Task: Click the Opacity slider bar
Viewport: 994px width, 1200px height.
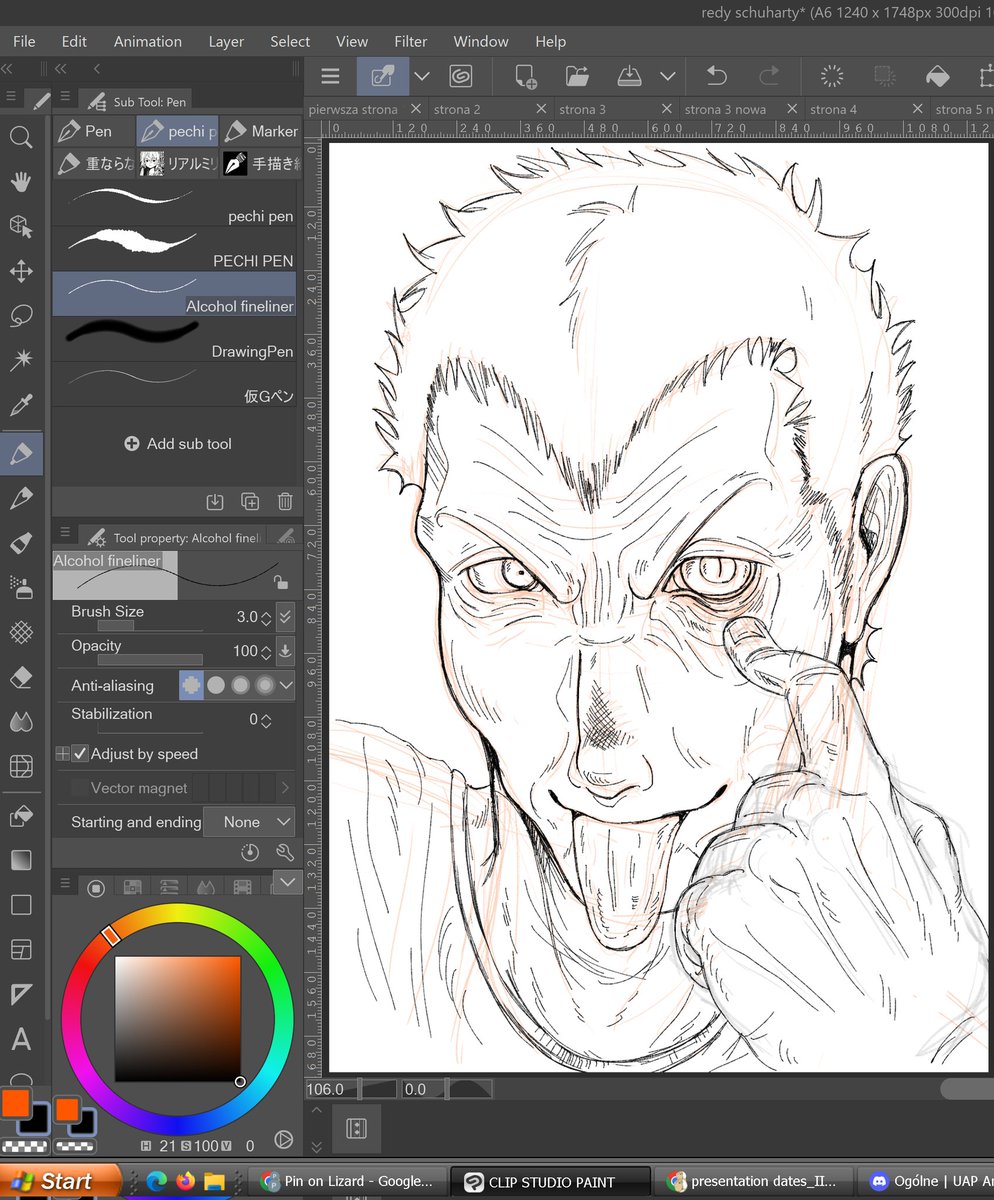Action: coord(150,660)
